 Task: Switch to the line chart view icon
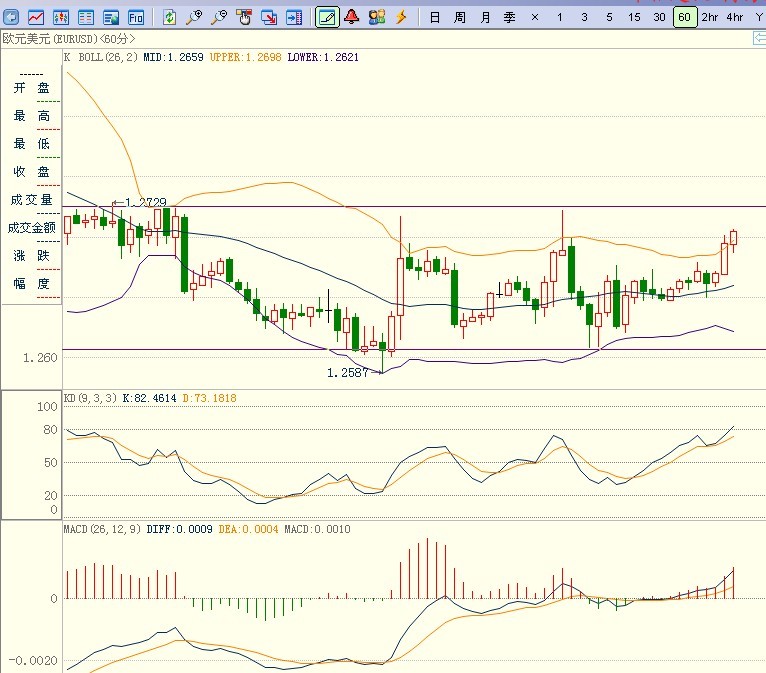(36, 17)
